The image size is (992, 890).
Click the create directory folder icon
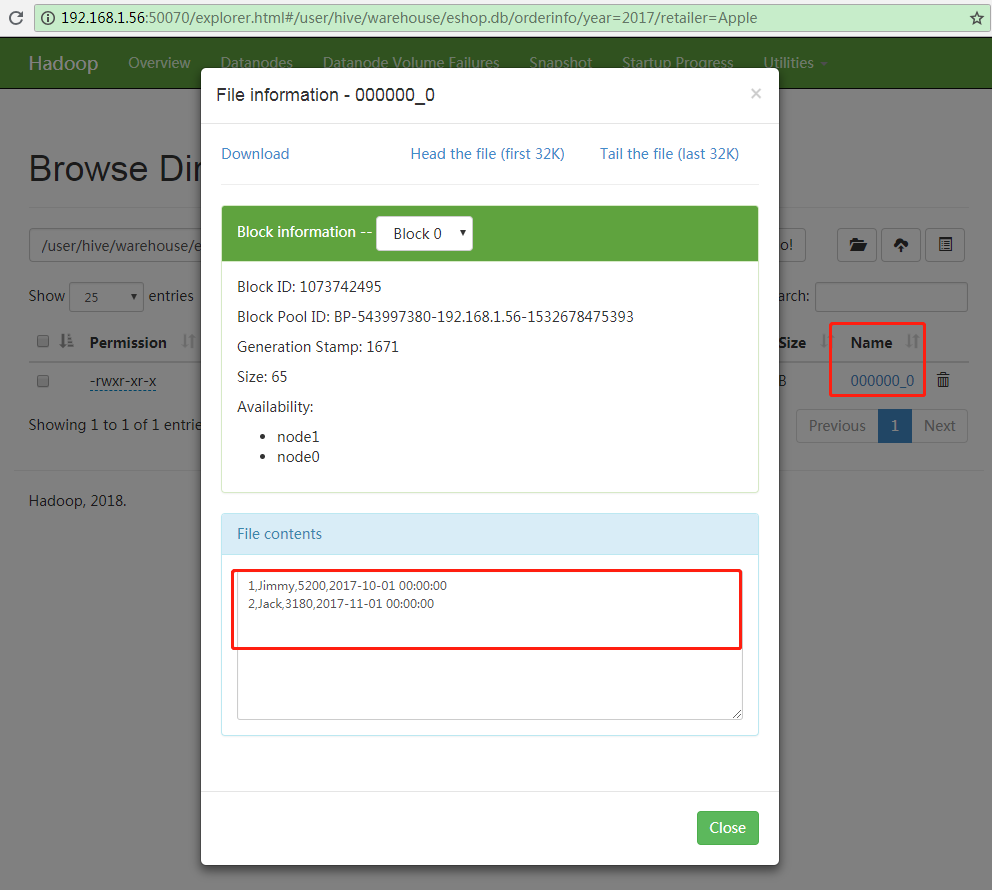click(857, 245)
